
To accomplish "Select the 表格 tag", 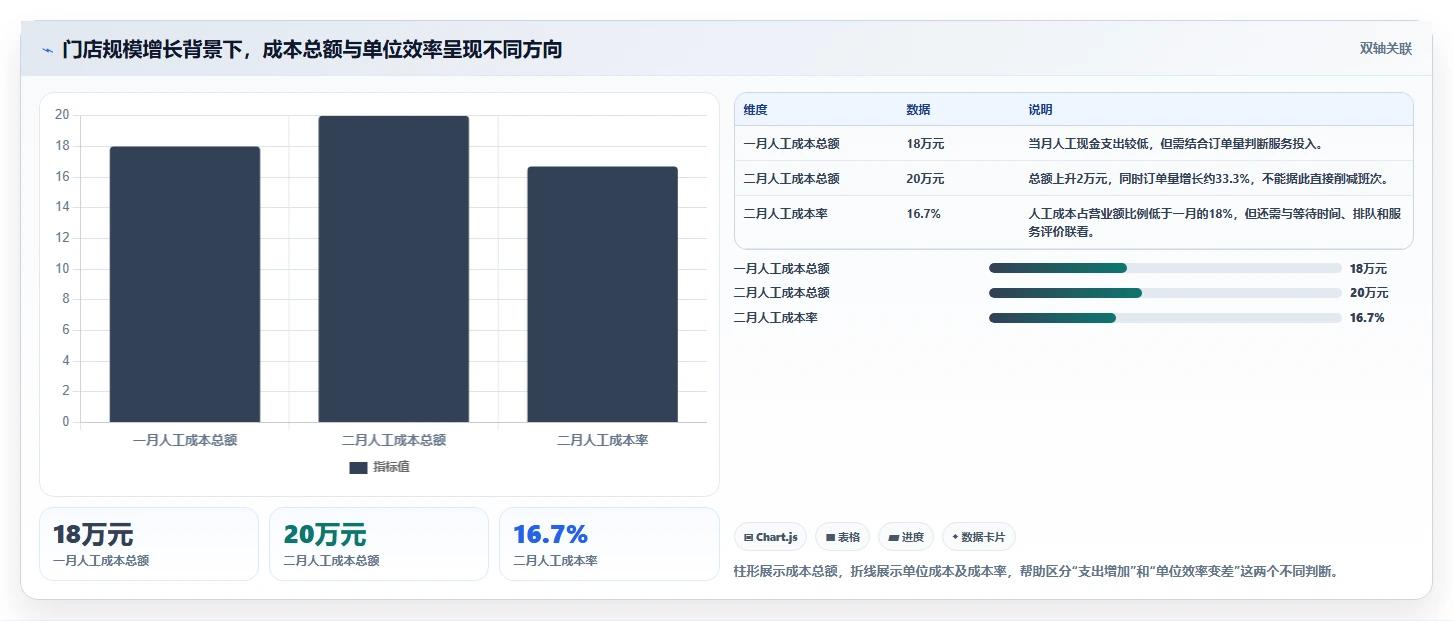I will click(843, 537).
